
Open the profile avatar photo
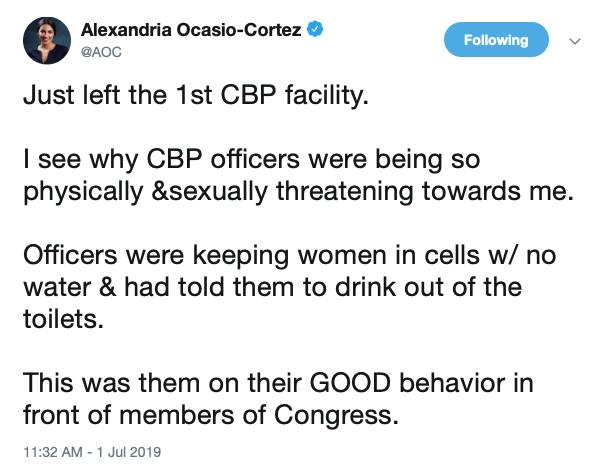click(x=47, y=40)
